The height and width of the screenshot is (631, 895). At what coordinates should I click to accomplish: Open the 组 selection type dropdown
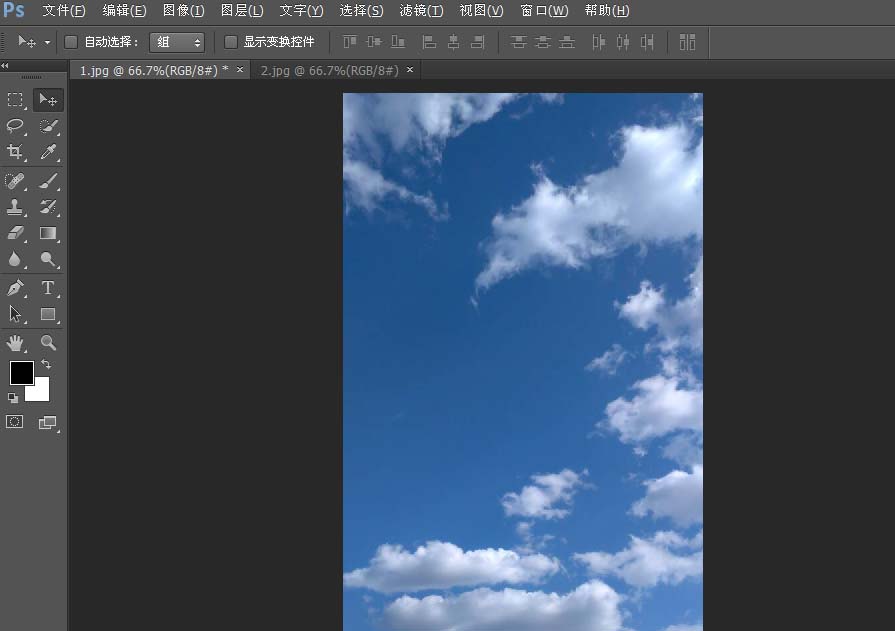coord(177,41)
